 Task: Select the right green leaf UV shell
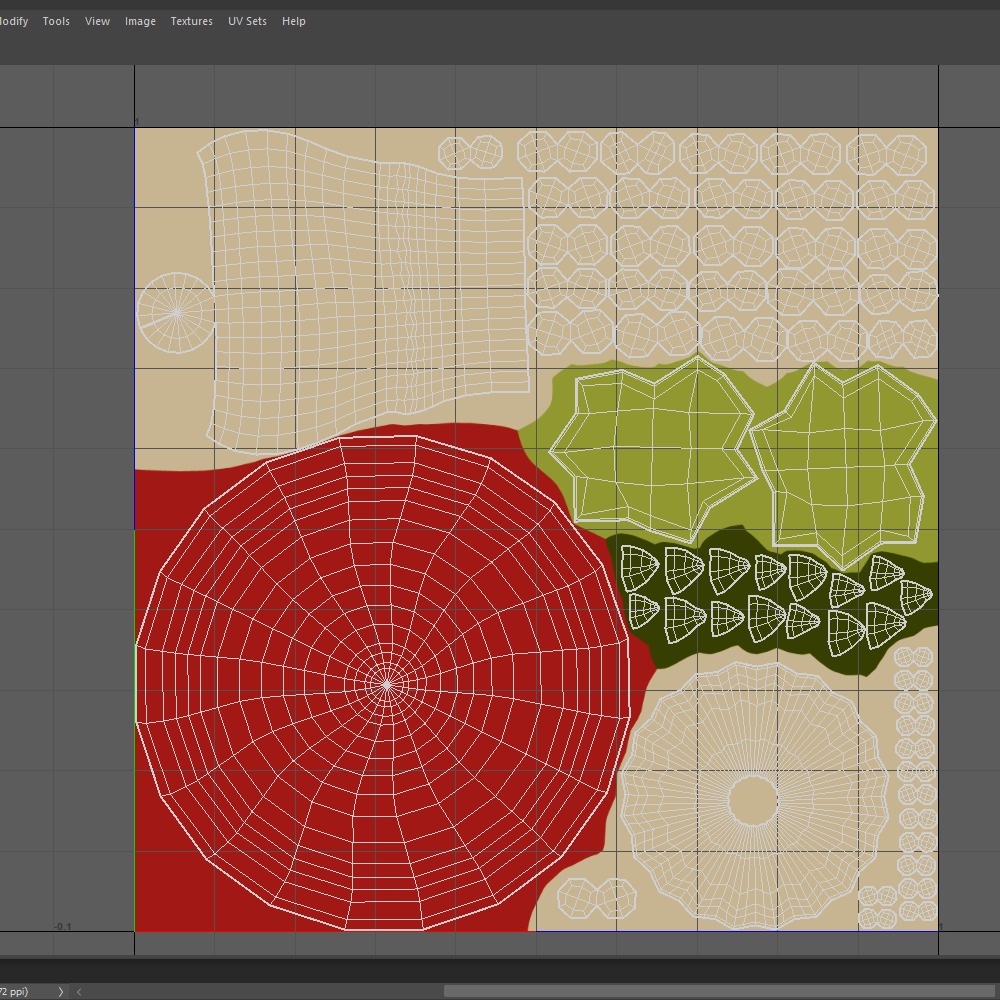coord(844,466)
